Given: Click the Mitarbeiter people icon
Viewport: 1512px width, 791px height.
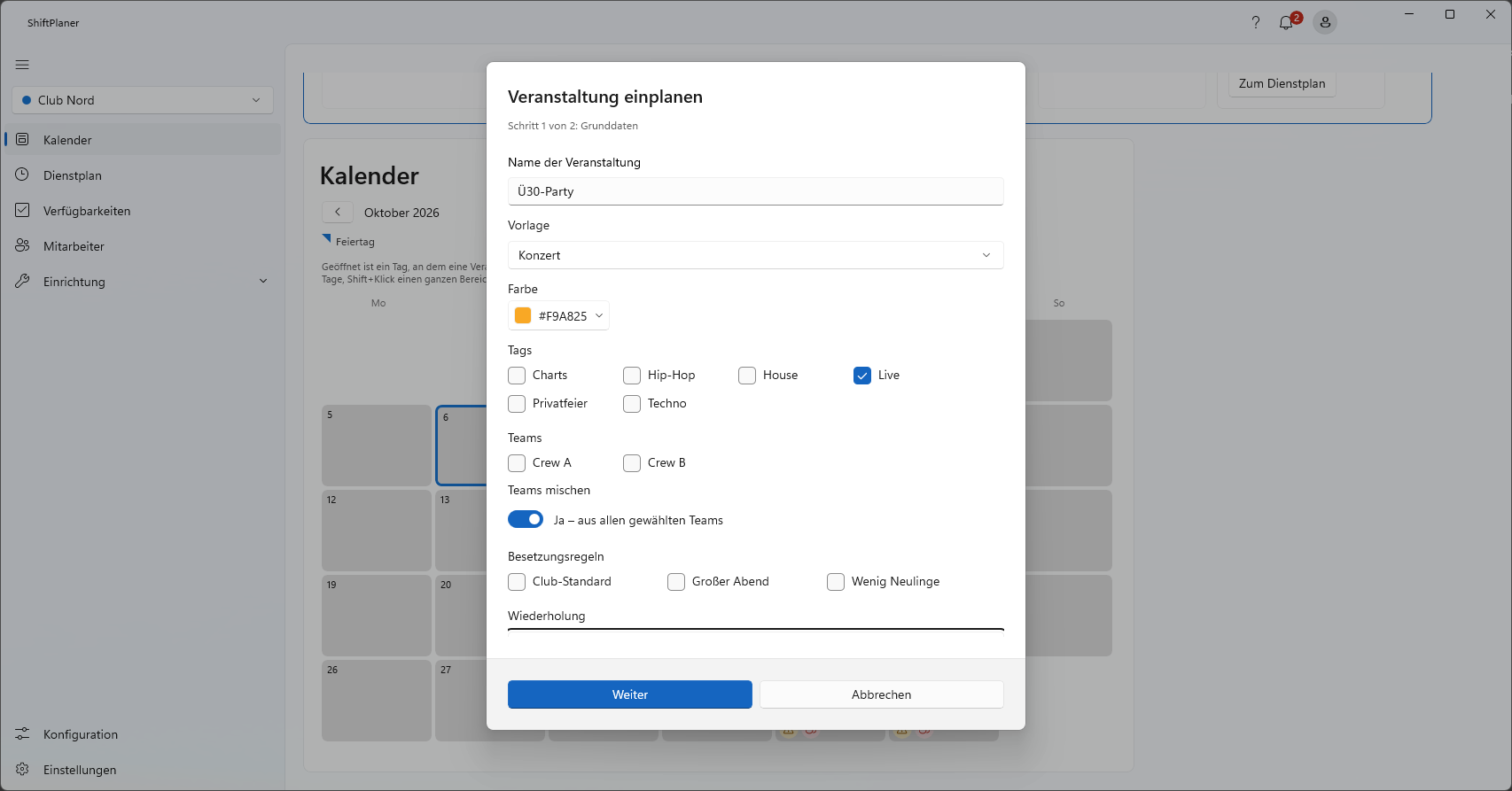Looking at the screenshot, I should [x=22, y=245].
